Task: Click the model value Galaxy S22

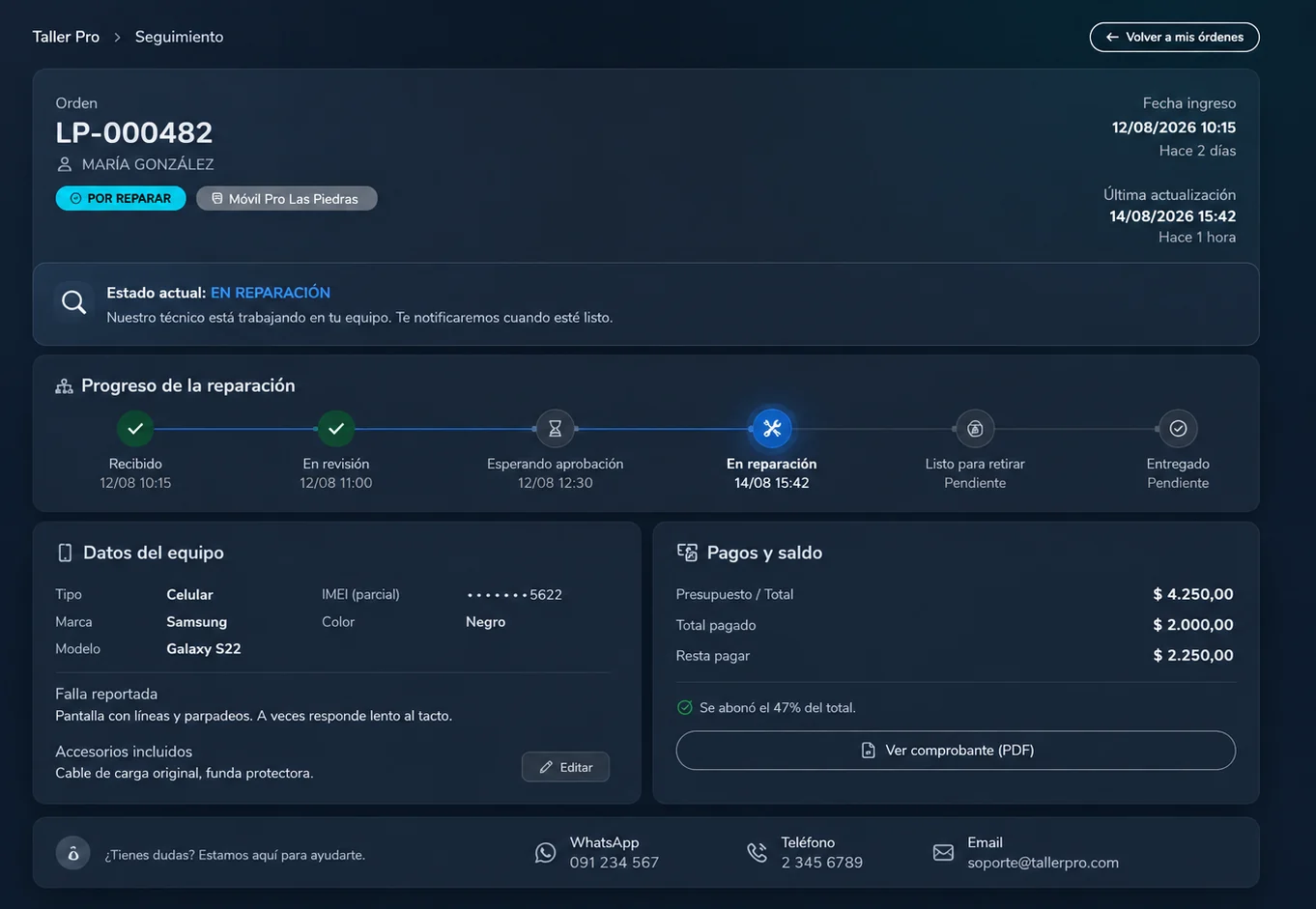Action: (203, 649)
